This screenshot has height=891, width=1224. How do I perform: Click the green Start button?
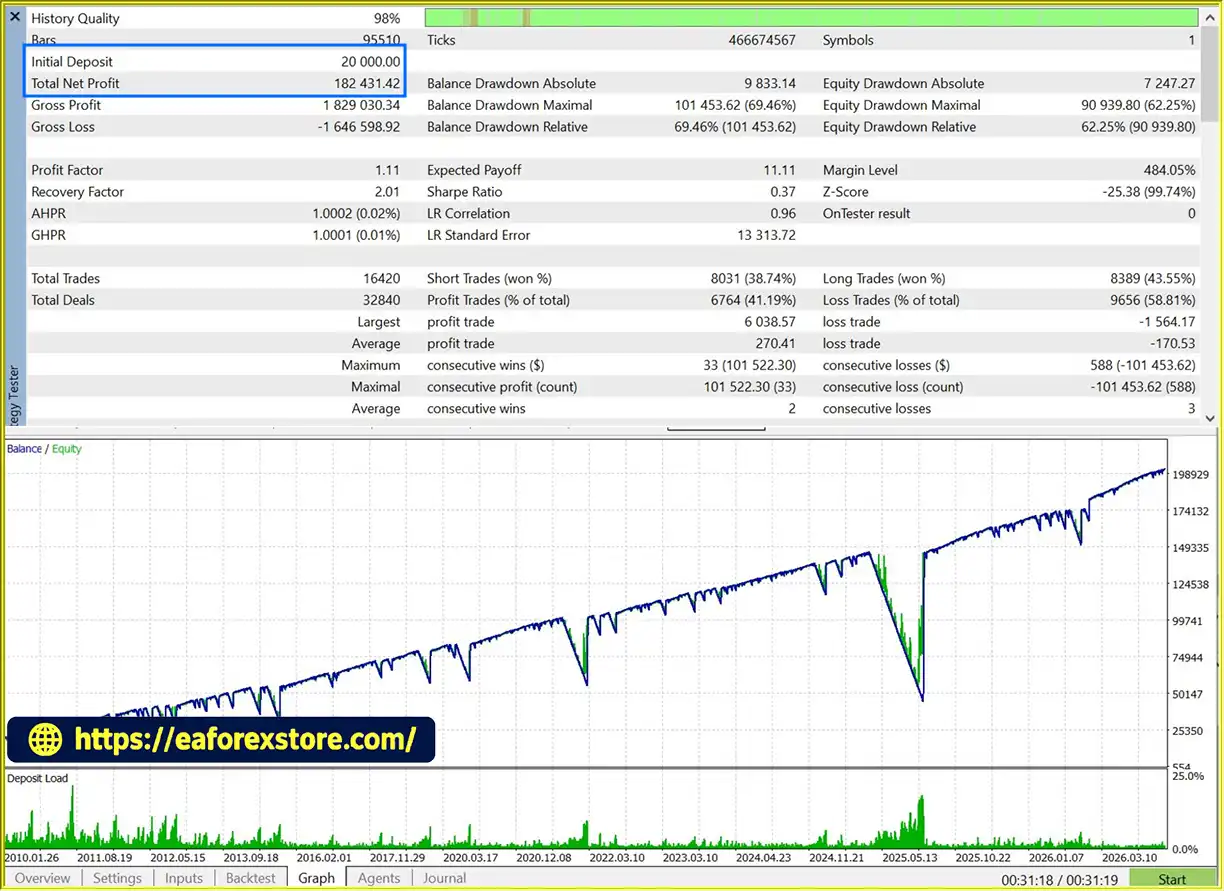click(x=1172, y=879)
